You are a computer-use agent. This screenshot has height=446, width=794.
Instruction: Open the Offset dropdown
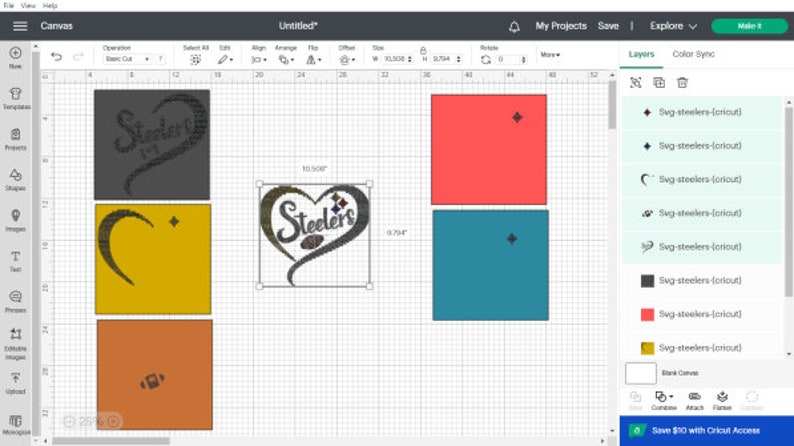click(347, 60)
